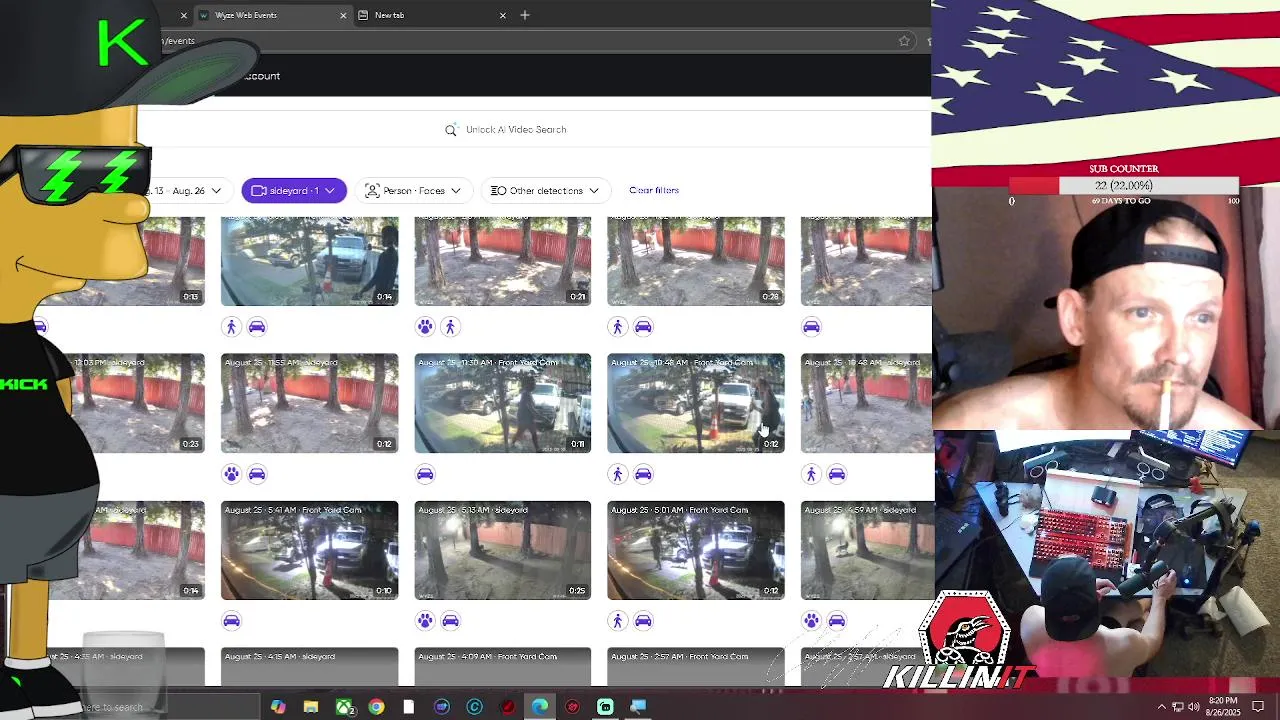Screen dimensions: 1280x720
Task: Open August 25 10:48 AM sideyard clip
Action: pyautogui.click(x=866, y=403)
